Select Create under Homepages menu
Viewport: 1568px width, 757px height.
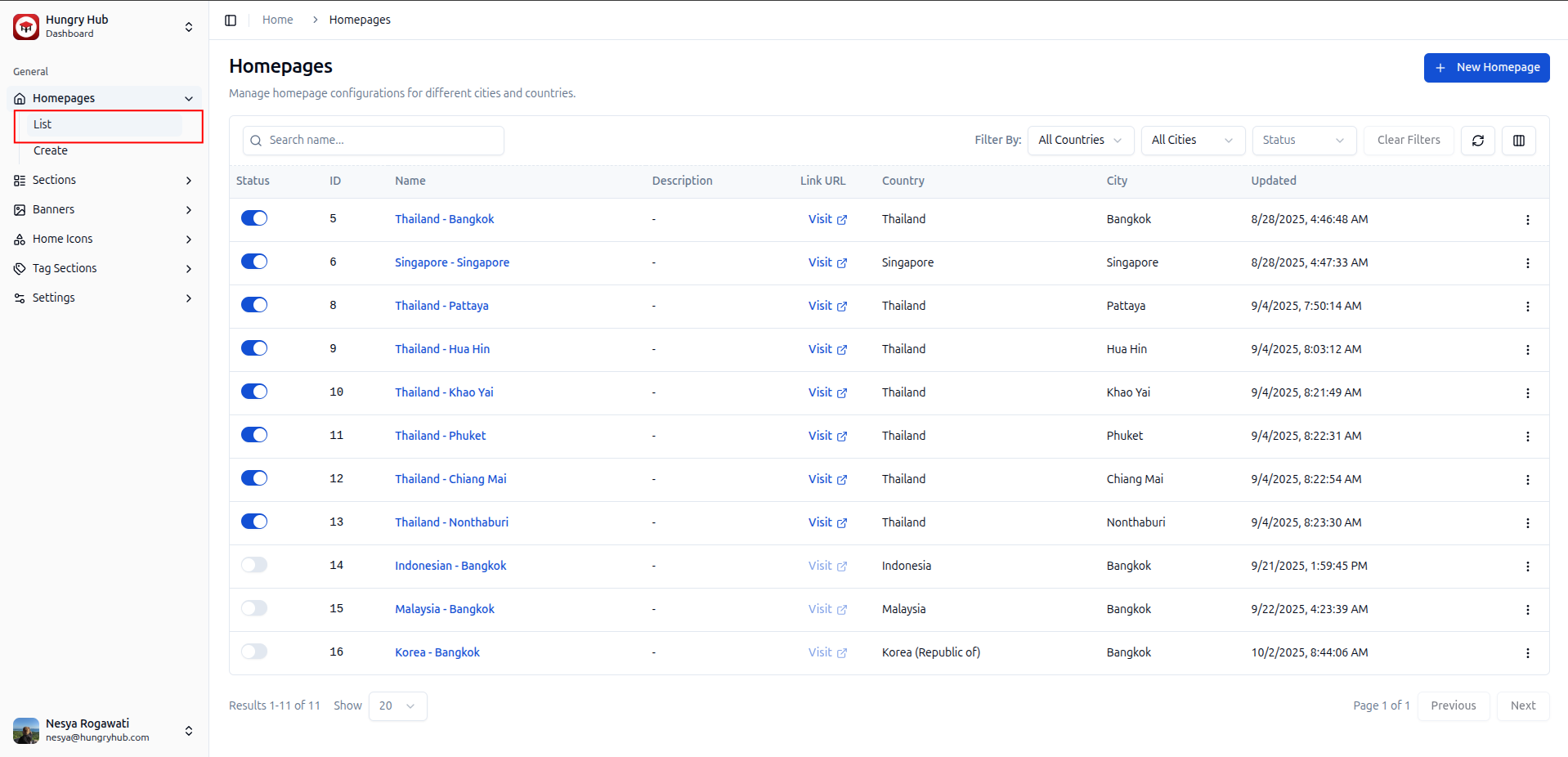pyautogui.click(x=51, y=150)
